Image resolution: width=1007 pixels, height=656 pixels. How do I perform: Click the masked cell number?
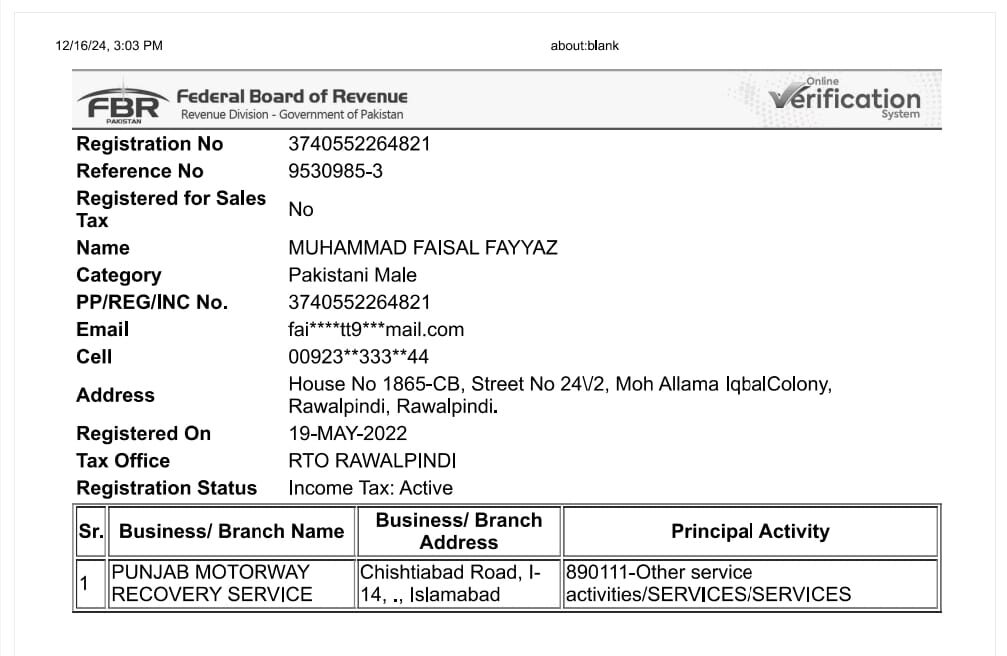click(x=358, y=357)
